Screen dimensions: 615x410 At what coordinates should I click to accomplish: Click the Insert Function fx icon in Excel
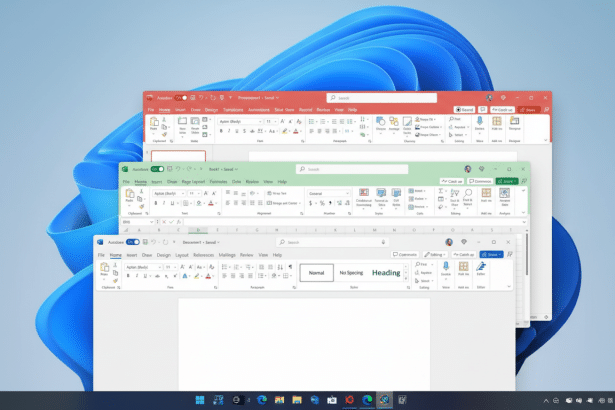[x=179, y=222]
